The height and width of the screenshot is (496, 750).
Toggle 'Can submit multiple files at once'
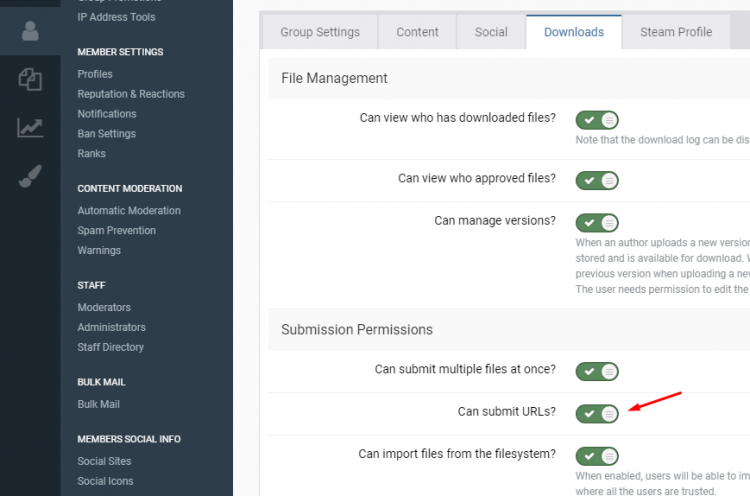click(x=597, y=371)
